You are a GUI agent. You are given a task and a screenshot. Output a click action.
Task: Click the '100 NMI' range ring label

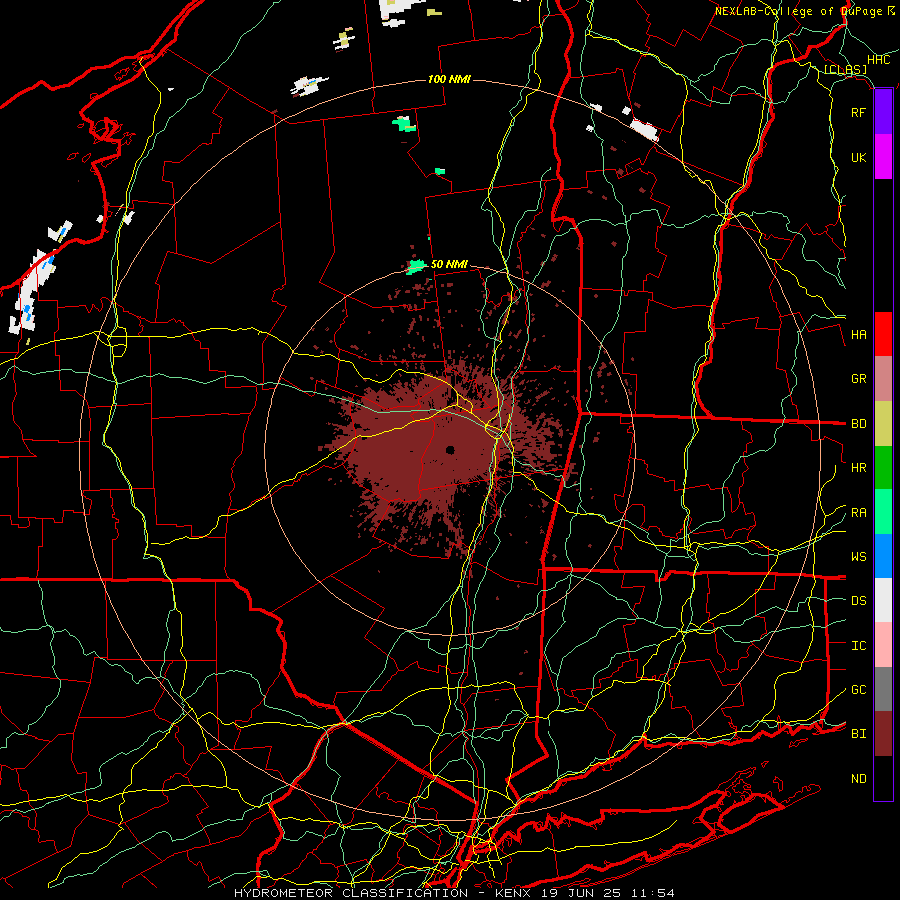pos(449,79)
